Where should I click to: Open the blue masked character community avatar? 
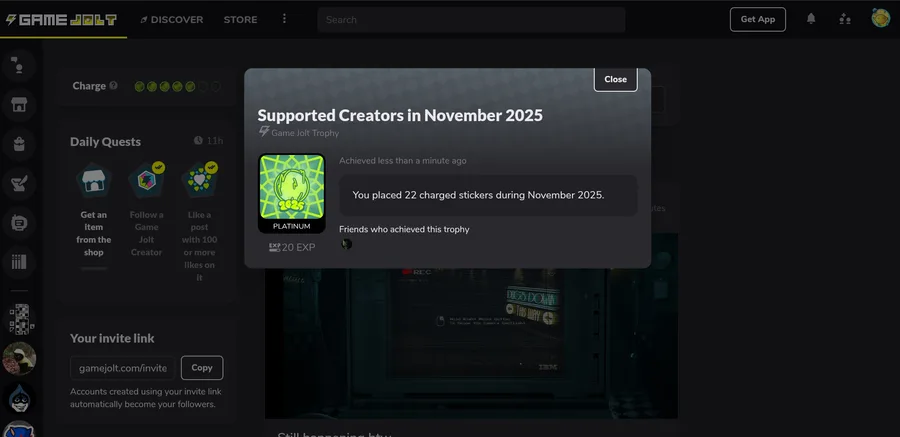(20, 398)
